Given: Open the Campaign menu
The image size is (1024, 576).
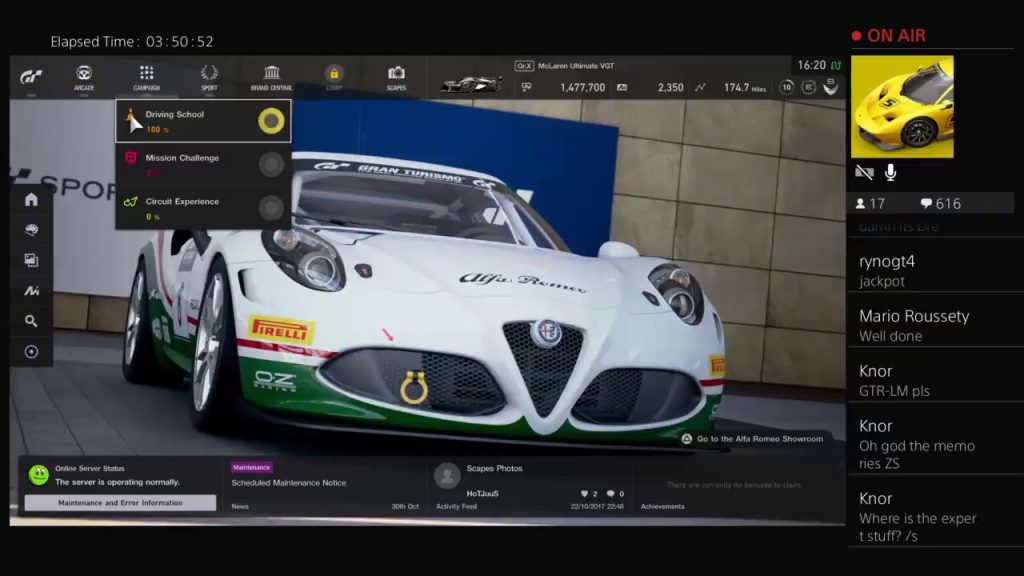Looking at the screenshot, I should 146,78.
